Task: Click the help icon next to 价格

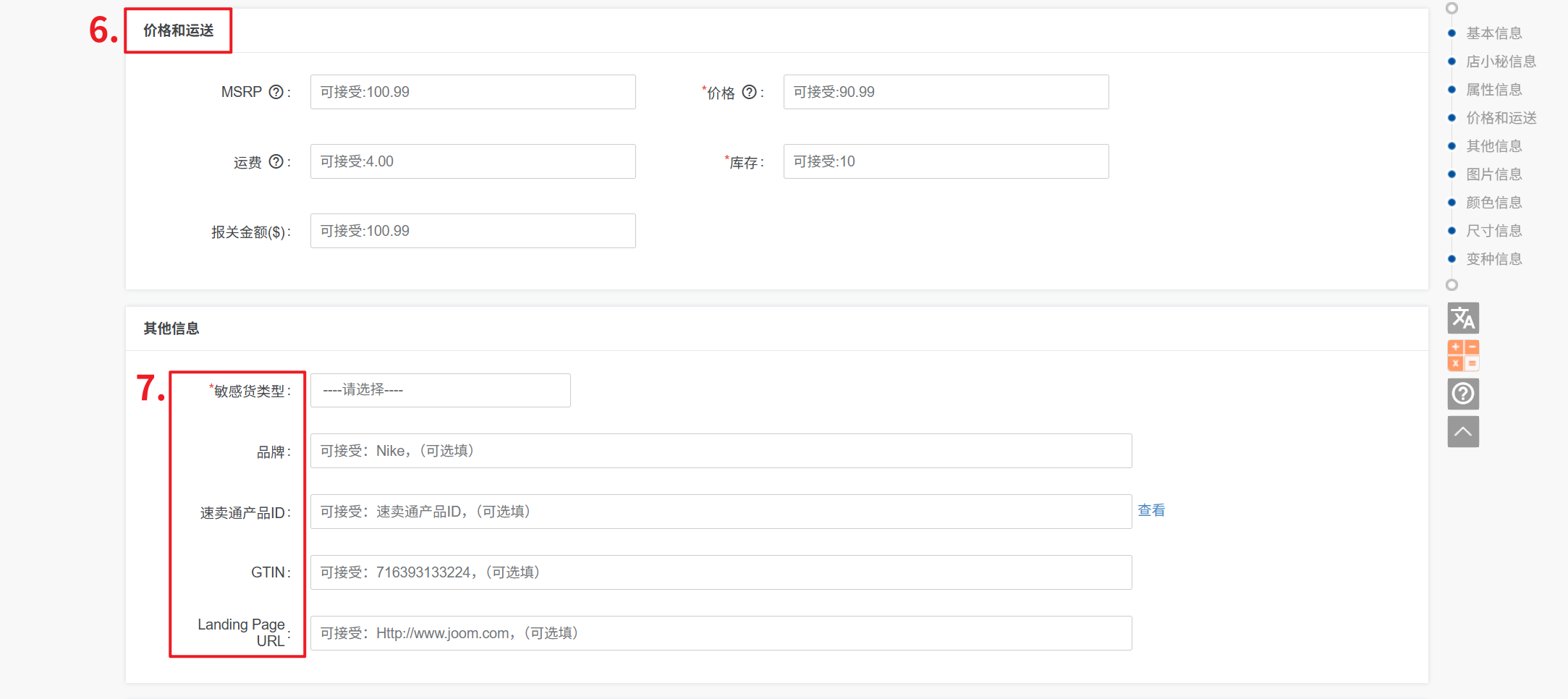Action: (749, 92)
